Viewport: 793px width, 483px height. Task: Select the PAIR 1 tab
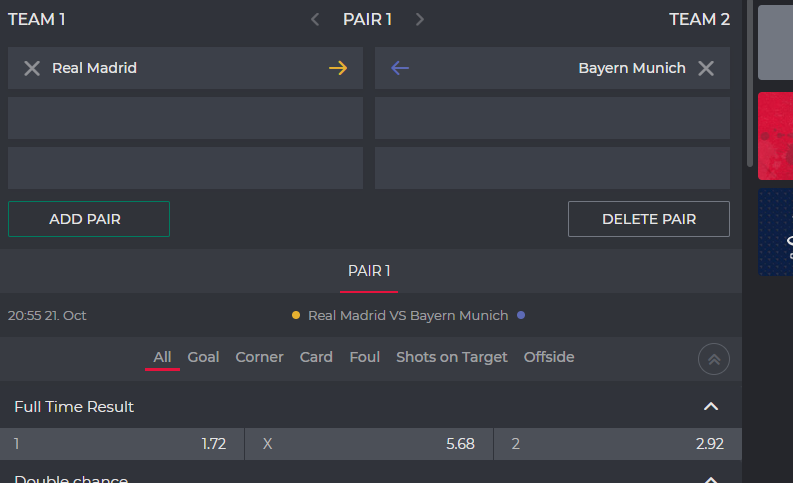(x=369, y=271)
